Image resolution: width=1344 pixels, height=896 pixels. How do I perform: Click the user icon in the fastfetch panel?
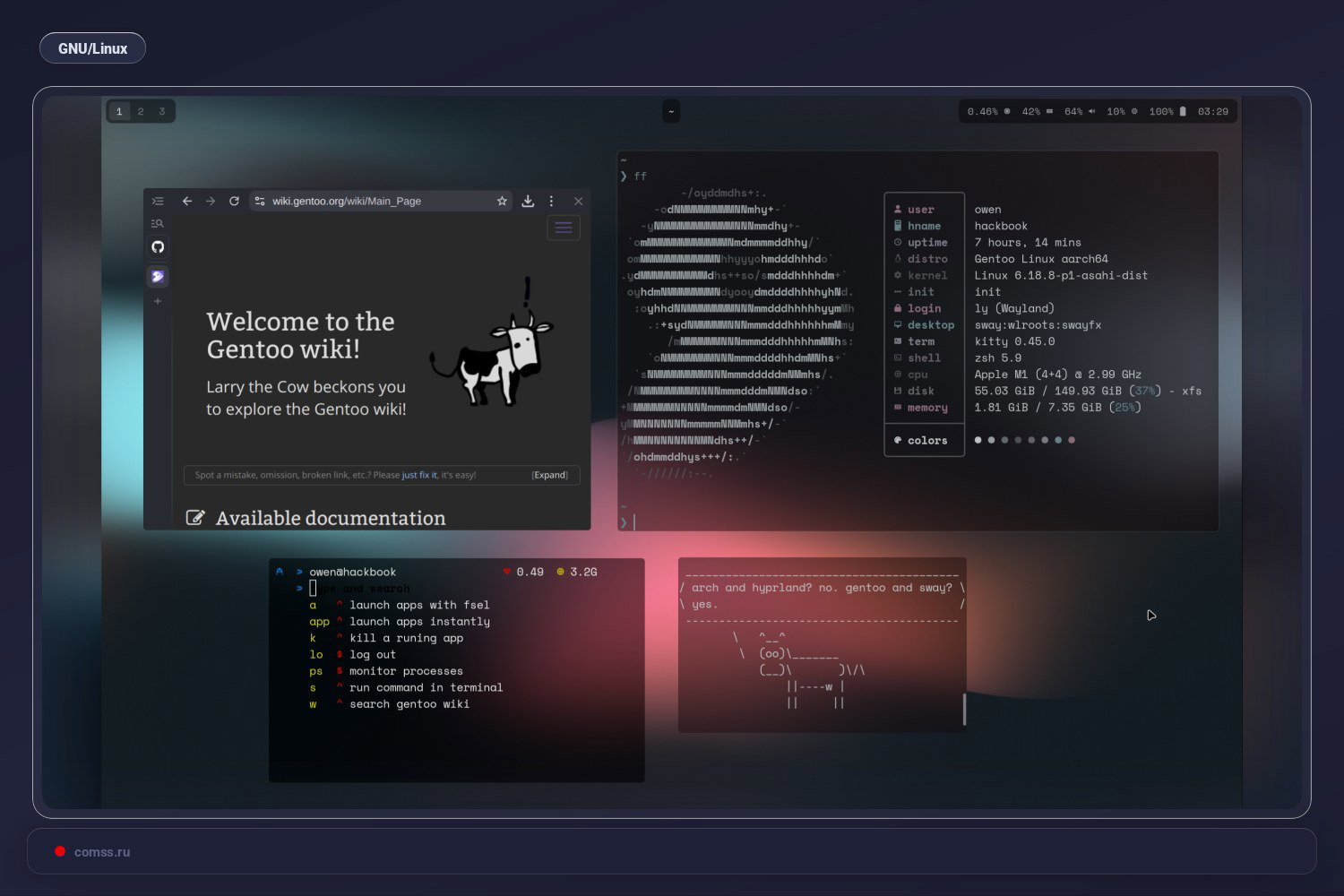(x=898, y=209)
